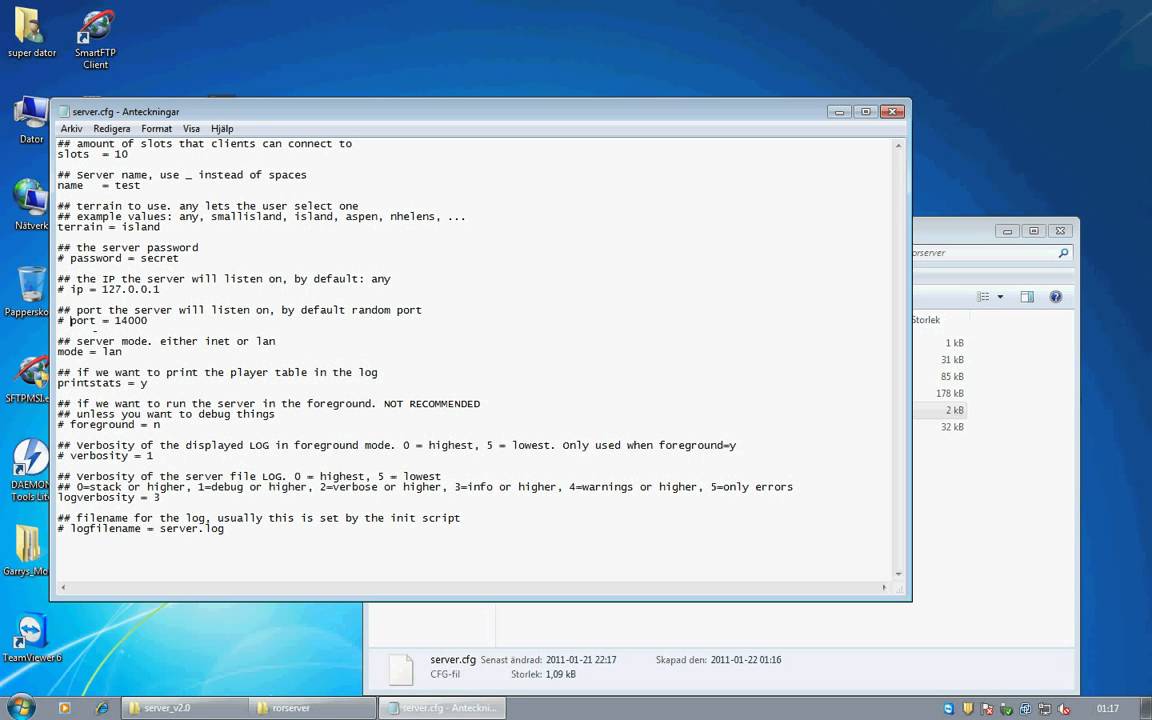1152x720 pixels.
Task: Open the Redigera menu
Action: pos(112,129)
